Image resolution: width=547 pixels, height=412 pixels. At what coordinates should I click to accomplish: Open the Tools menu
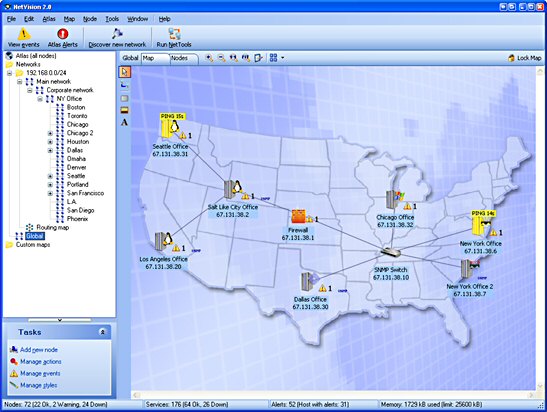[112, 19]
